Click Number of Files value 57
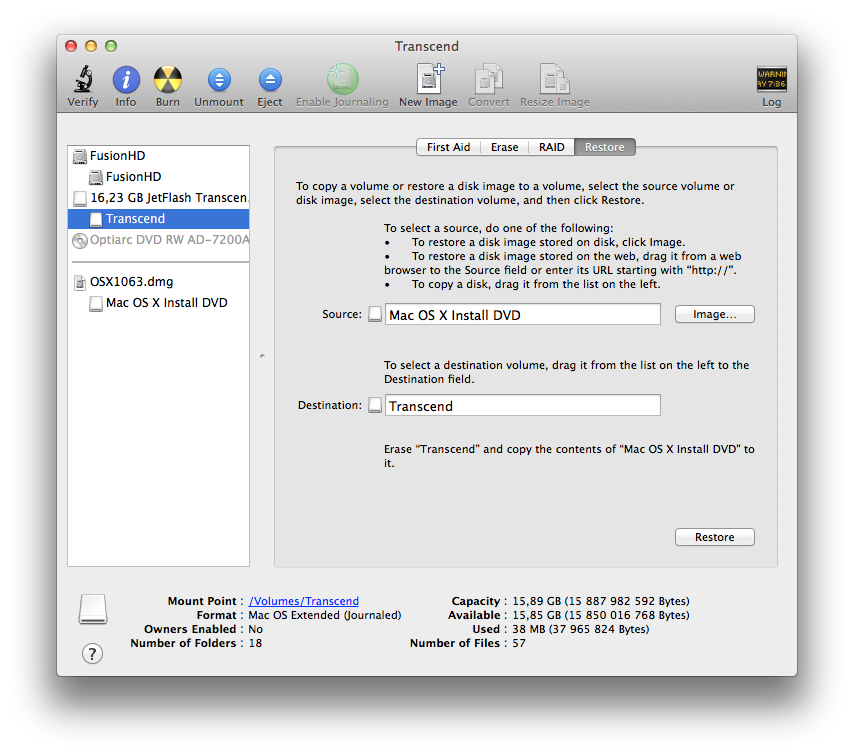The width and height of the screenshot is (854, 755). click(x=518, y=643)
